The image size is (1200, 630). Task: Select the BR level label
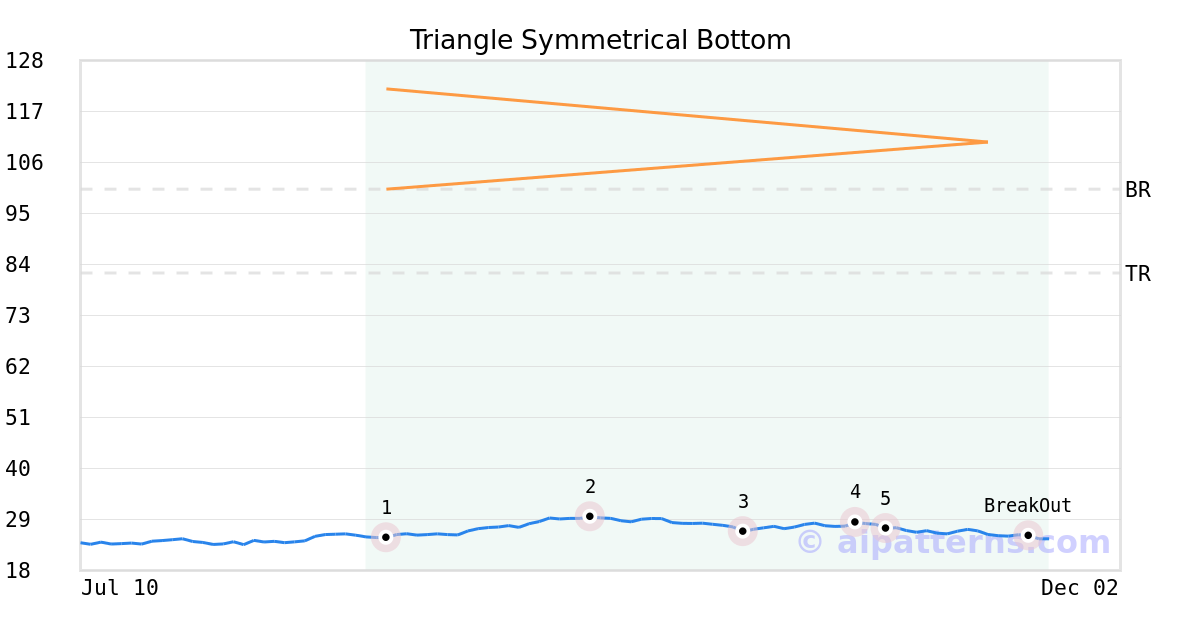1137,190
